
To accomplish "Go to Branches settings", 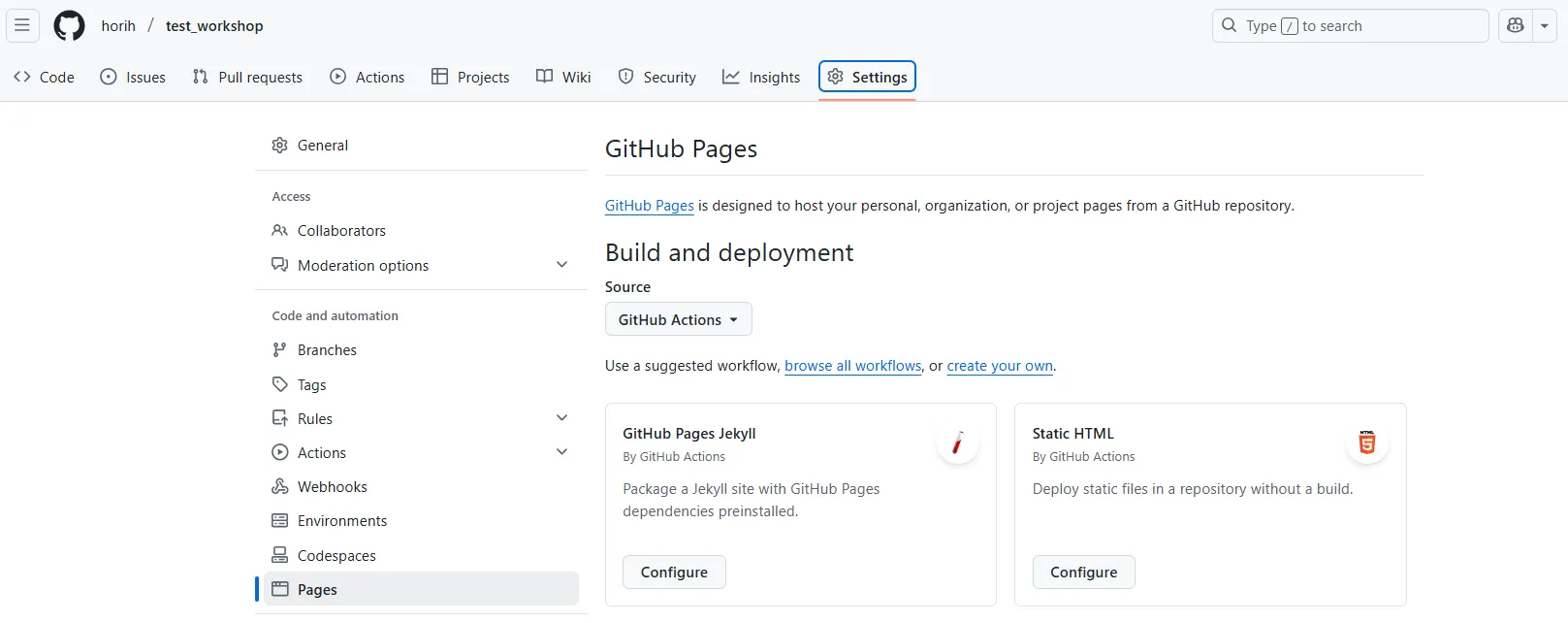I will [327, 350].
